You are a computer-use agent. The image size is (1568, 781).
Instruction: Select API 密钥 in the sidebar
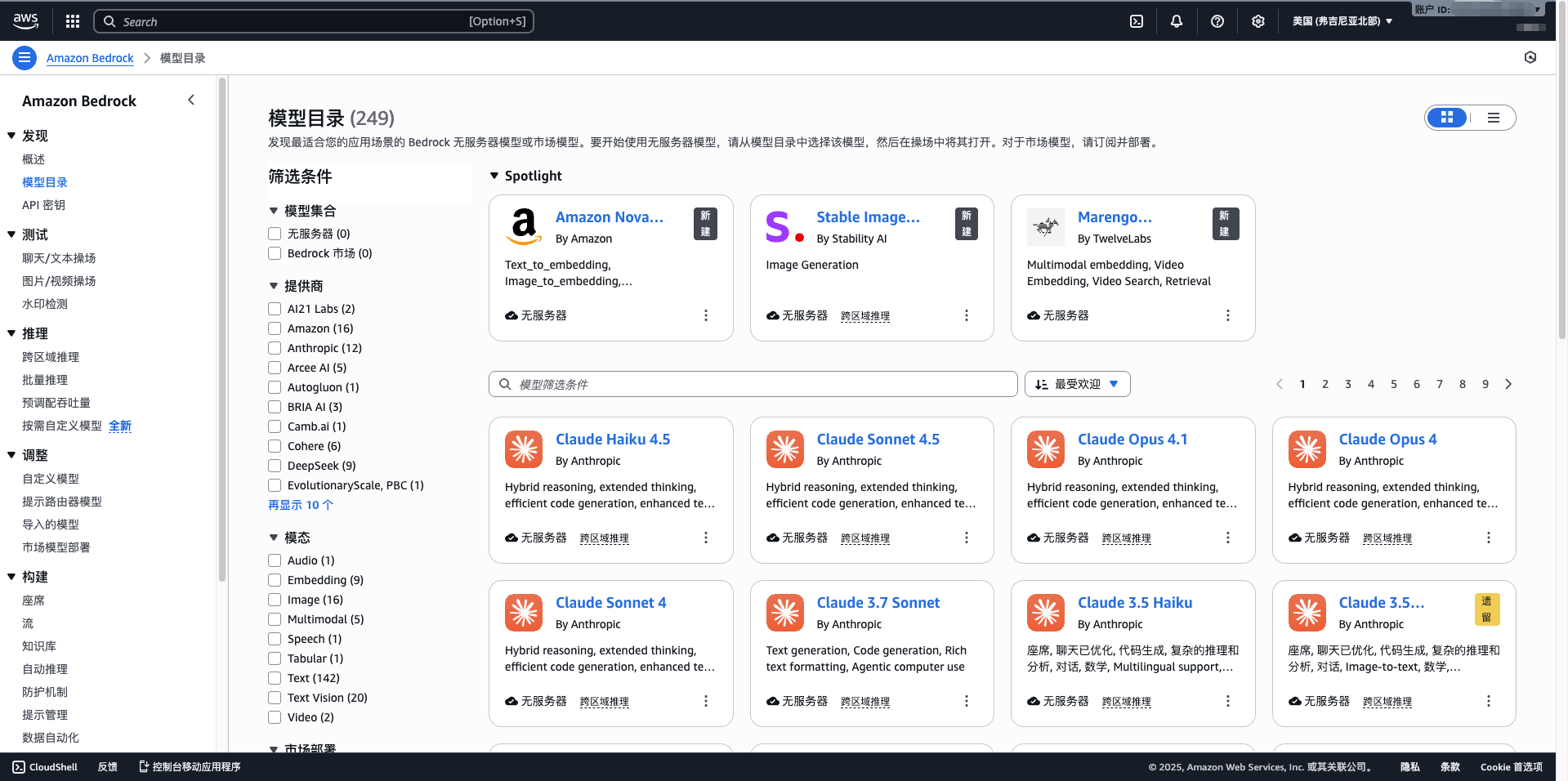point(43,205)
